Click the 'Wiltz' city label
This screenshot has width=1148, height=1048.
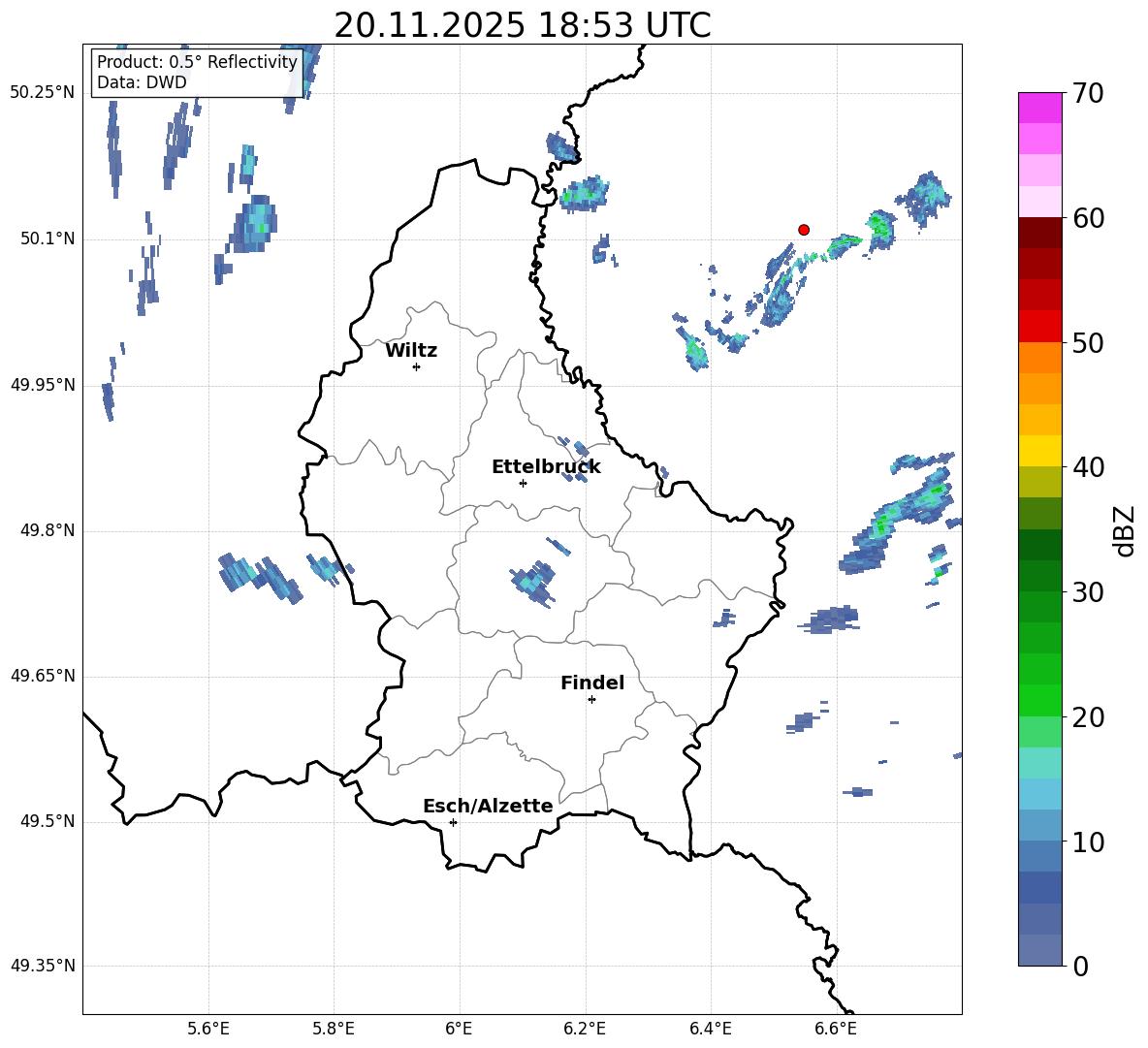[411, 351]
